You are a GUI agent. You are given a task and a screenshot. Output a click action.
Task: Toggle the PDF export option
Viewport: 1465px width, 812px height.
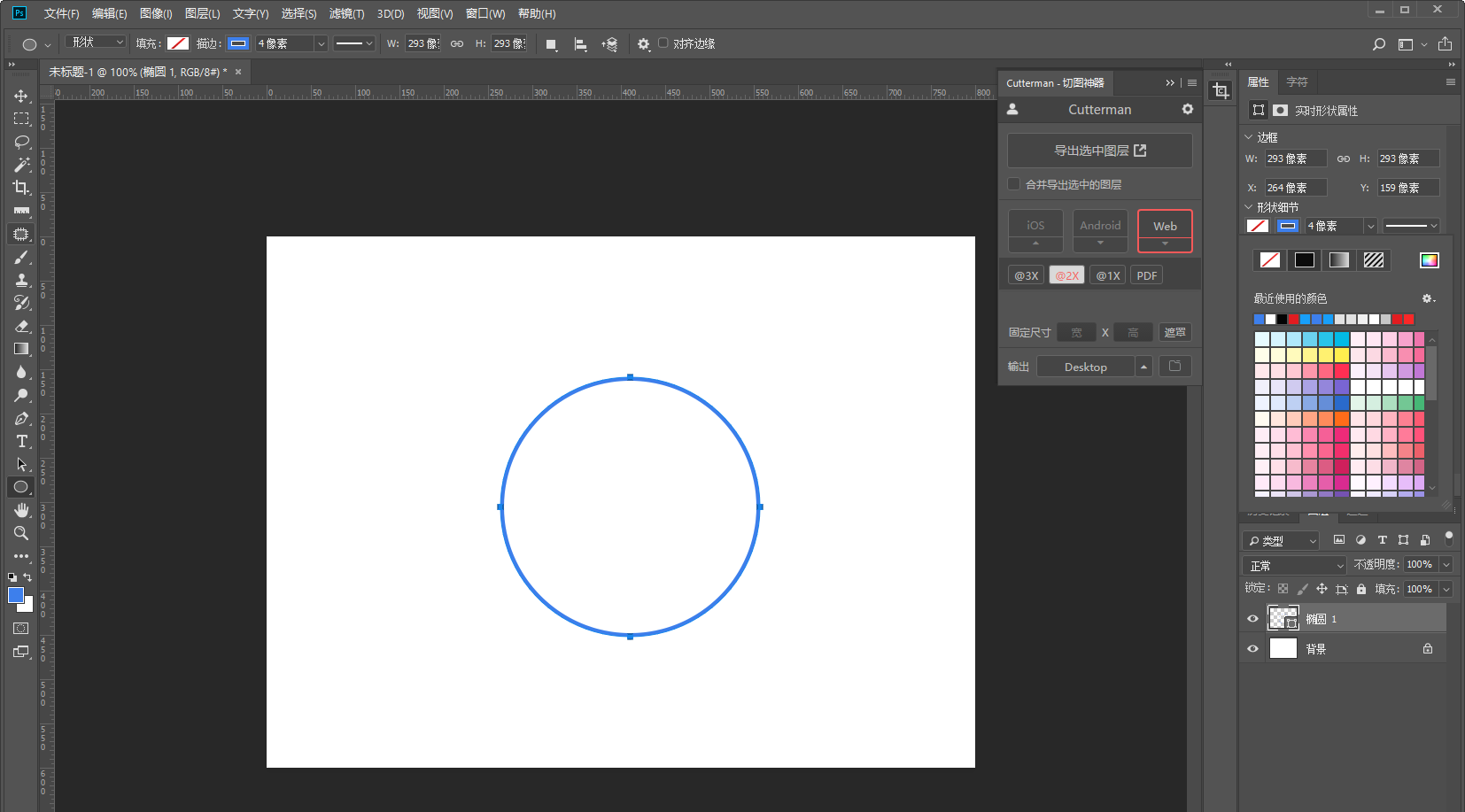1147,275
